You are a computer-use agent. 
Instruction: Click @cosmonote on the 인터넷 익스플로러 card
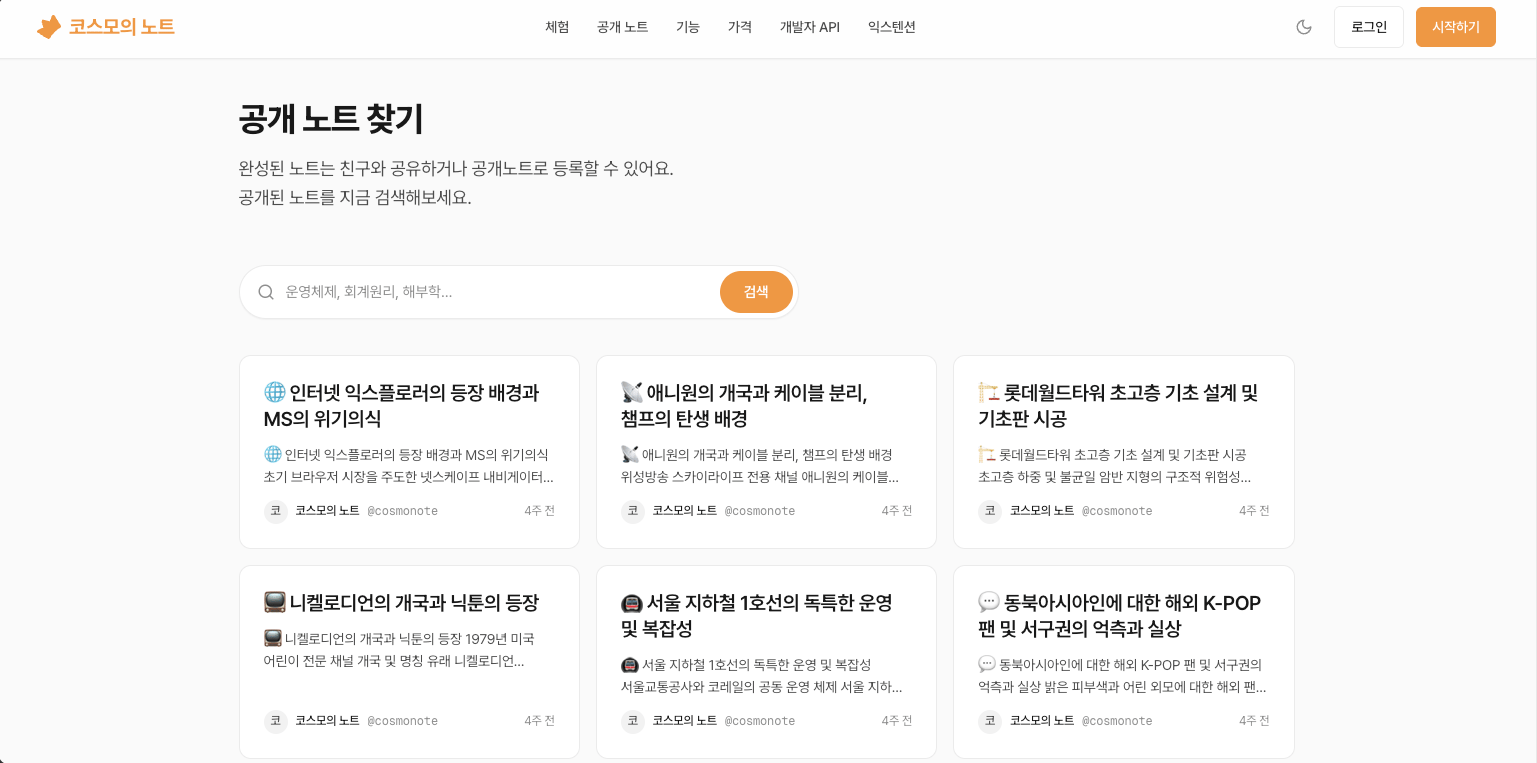coord(402,511)
